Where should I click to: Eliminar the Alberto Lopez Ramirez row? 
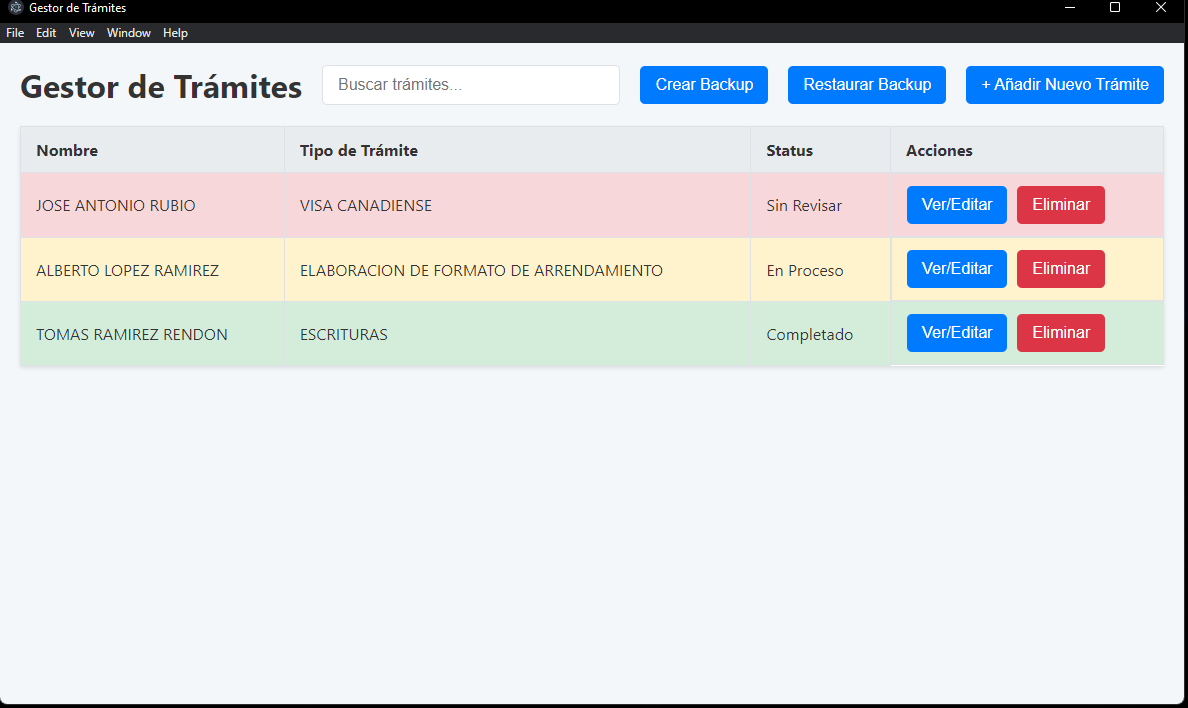click(x=1060, y=269)
